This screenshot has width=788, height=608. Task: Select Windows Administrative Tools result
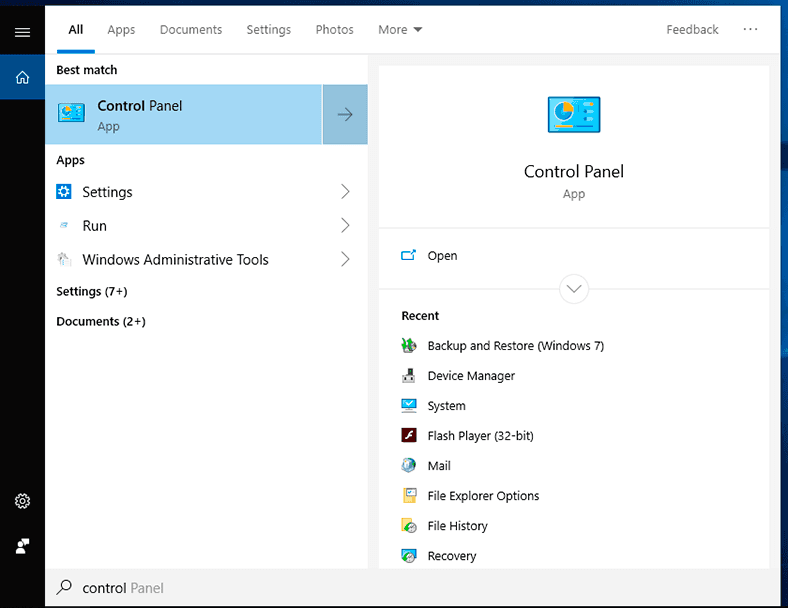pyautogui.click(x=206, y=259)
